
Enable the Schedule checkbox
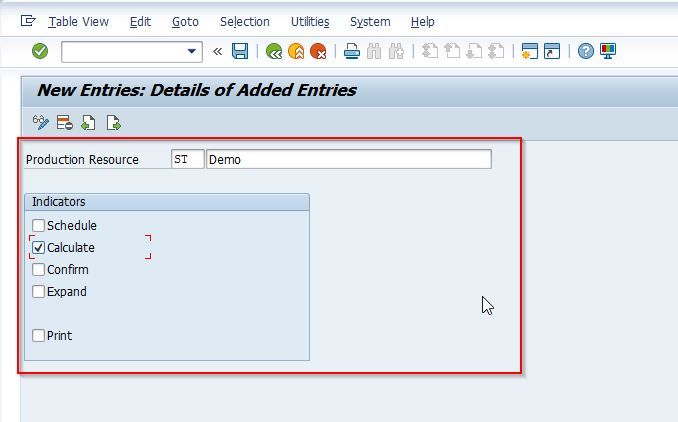[x=38, y=225]
